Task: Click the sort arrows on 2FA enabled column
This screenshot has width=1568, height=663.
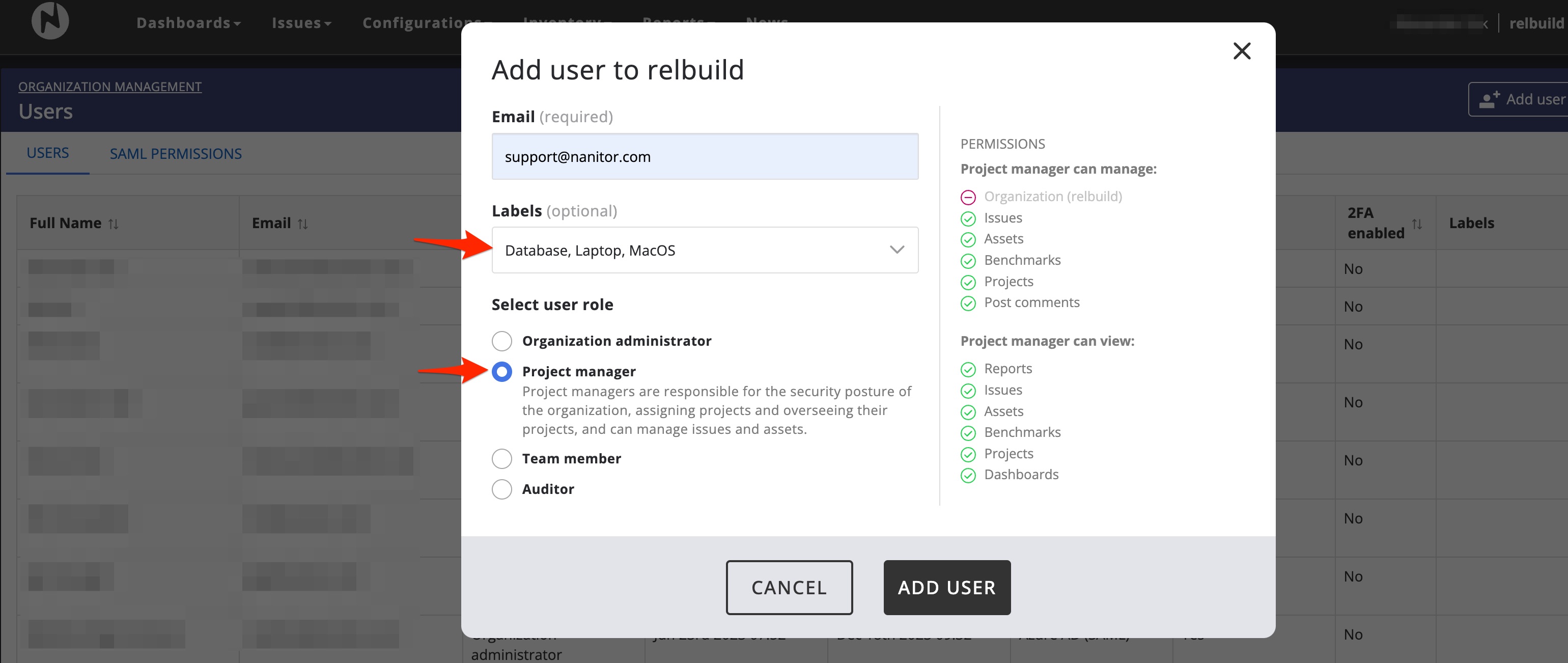Action: [x=1416, y=223]
